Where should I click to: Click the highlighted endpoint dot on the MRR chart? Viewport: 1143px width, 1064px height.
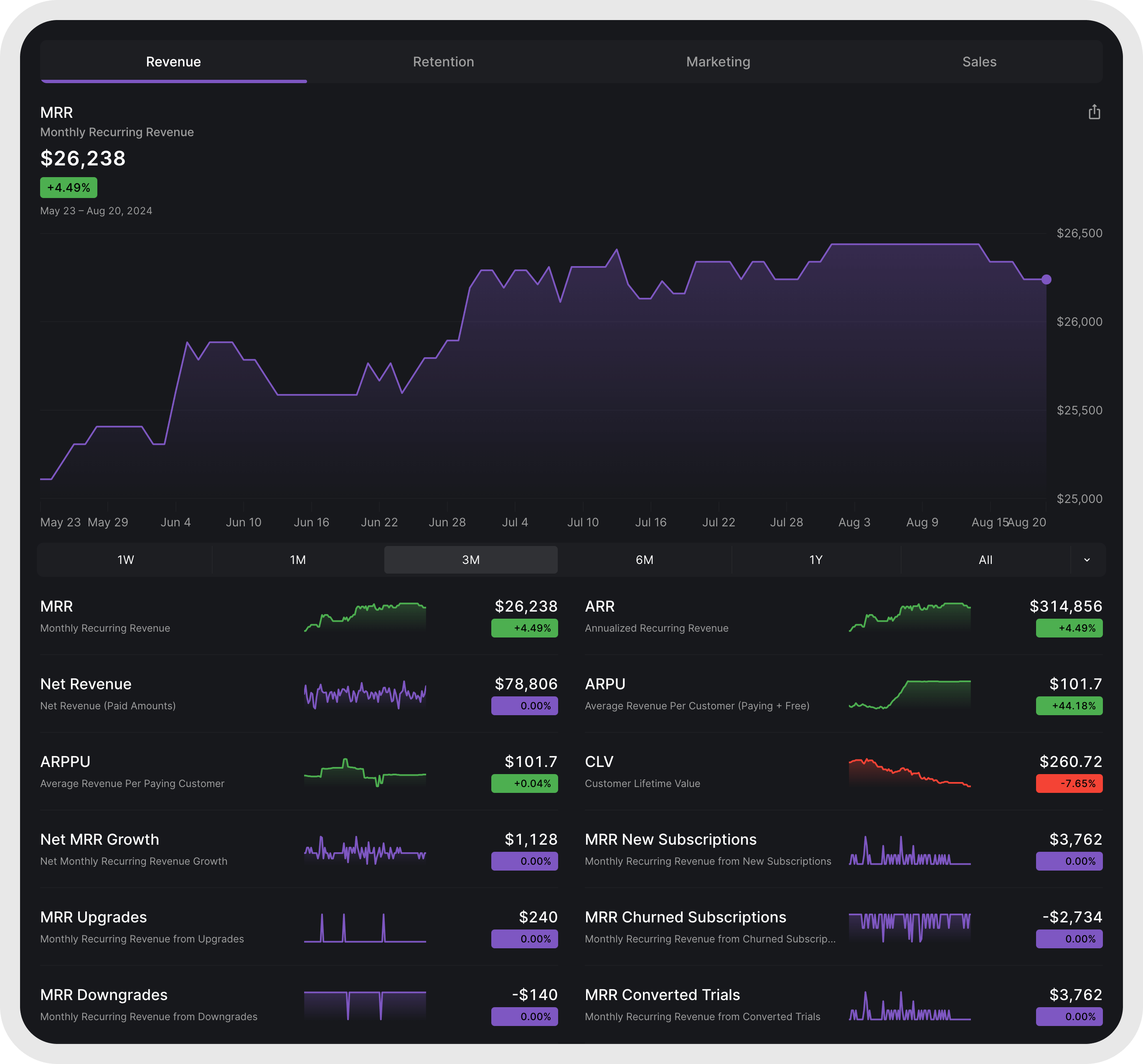(1046, 280)
